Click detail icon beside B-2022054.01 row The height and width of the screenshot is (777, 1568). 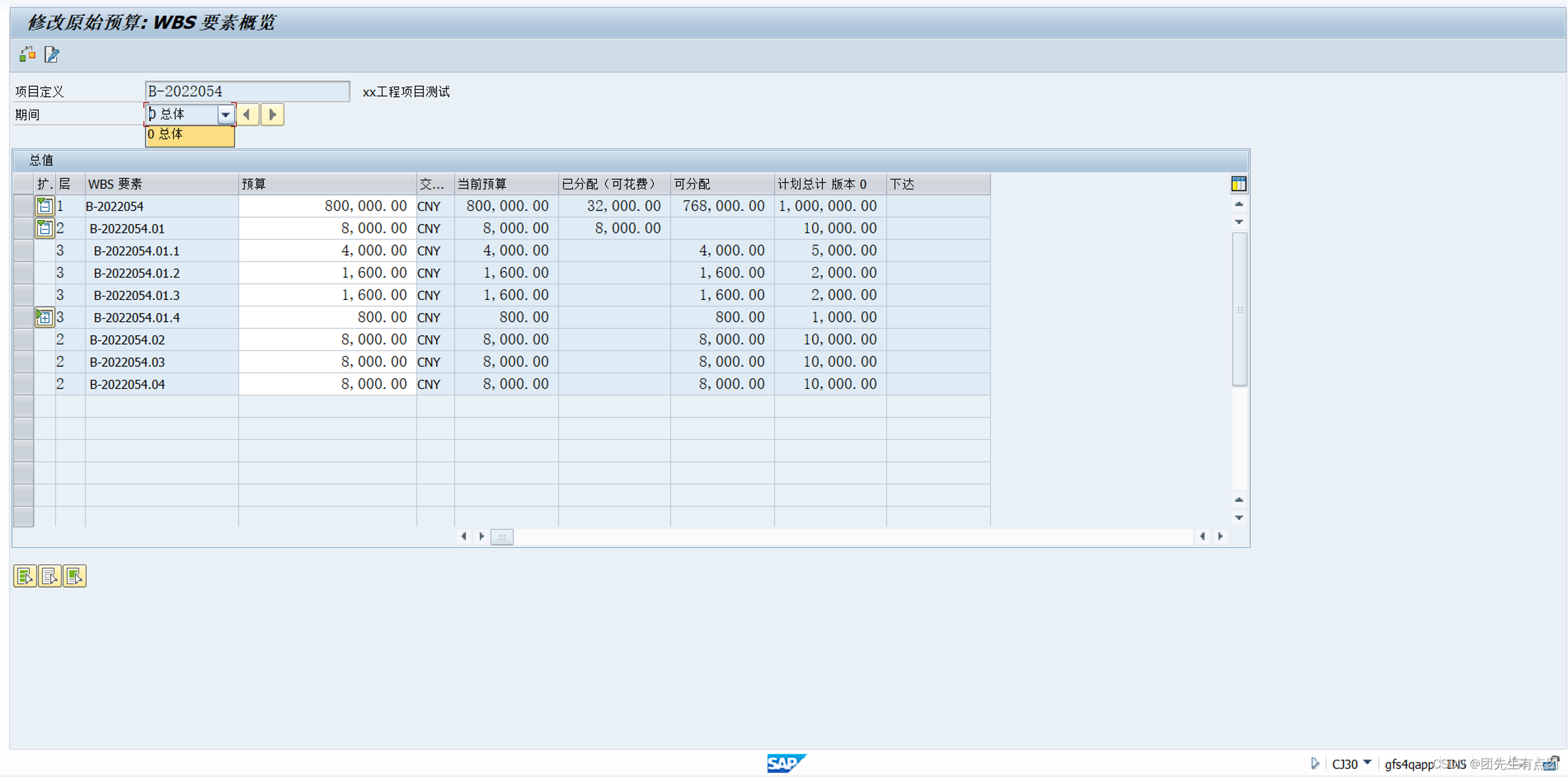44,228
